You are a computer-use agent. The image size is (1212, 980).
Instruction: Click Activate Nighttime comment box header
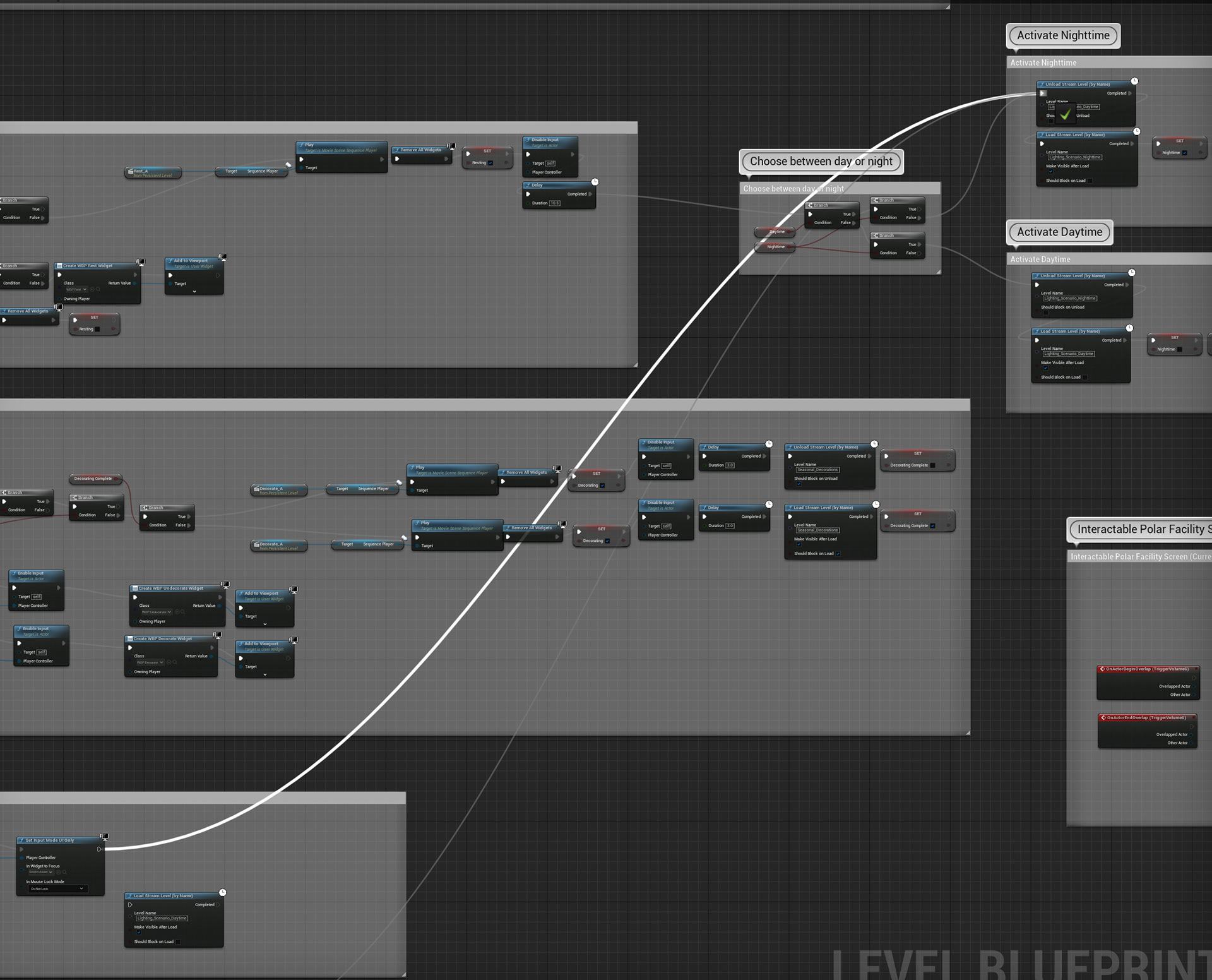pyautogui.click(x=1109, y=63)
